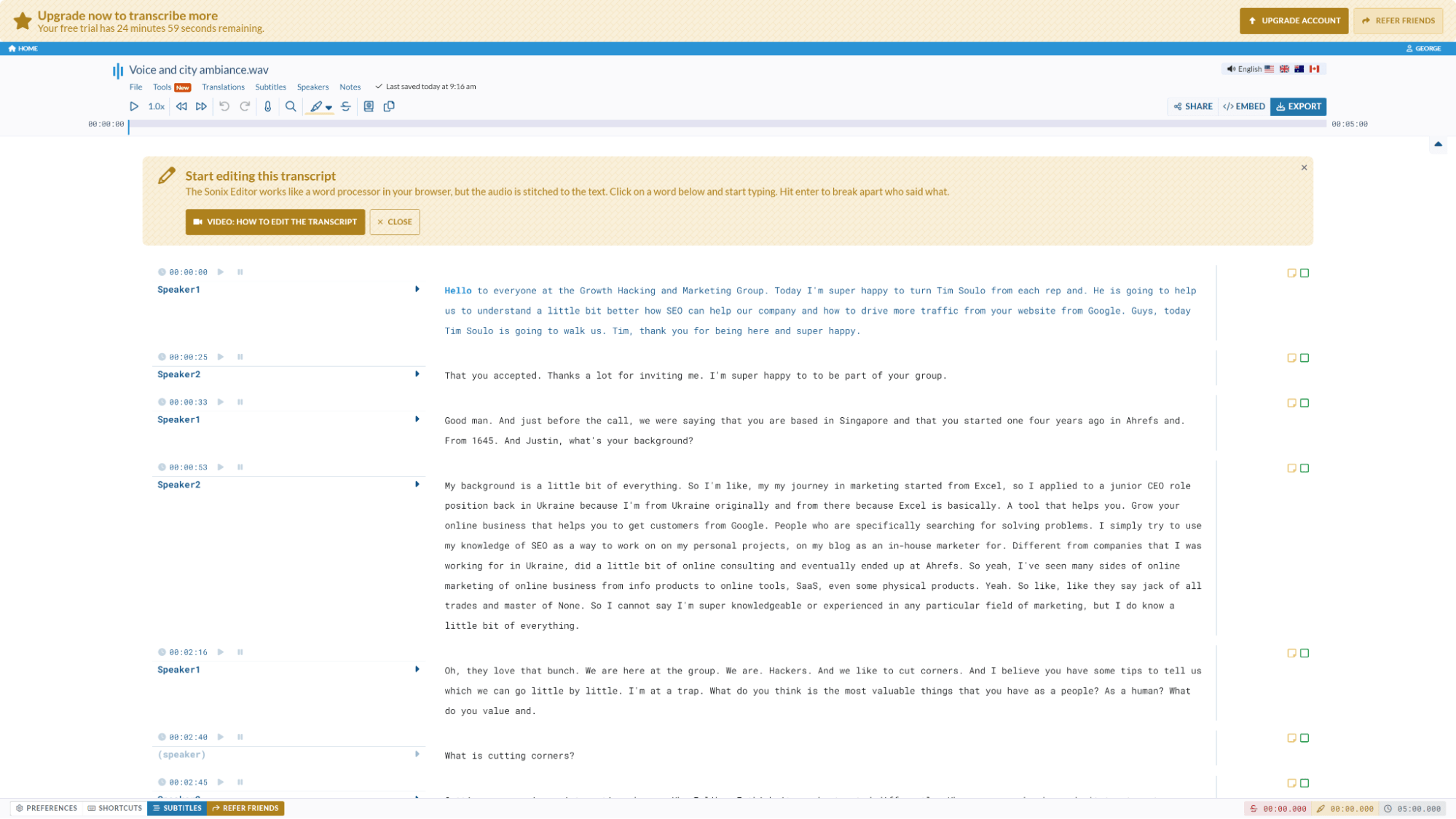Undo the last transcript edit
Screen dimensions: 1456x819
tap(224, 106)
